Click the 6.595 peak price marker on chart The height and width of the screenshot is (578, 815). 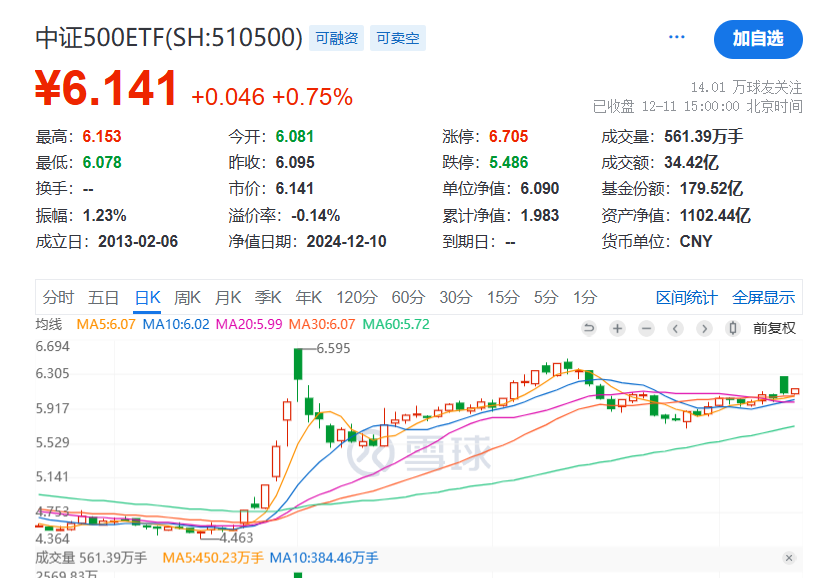[333, 348]
